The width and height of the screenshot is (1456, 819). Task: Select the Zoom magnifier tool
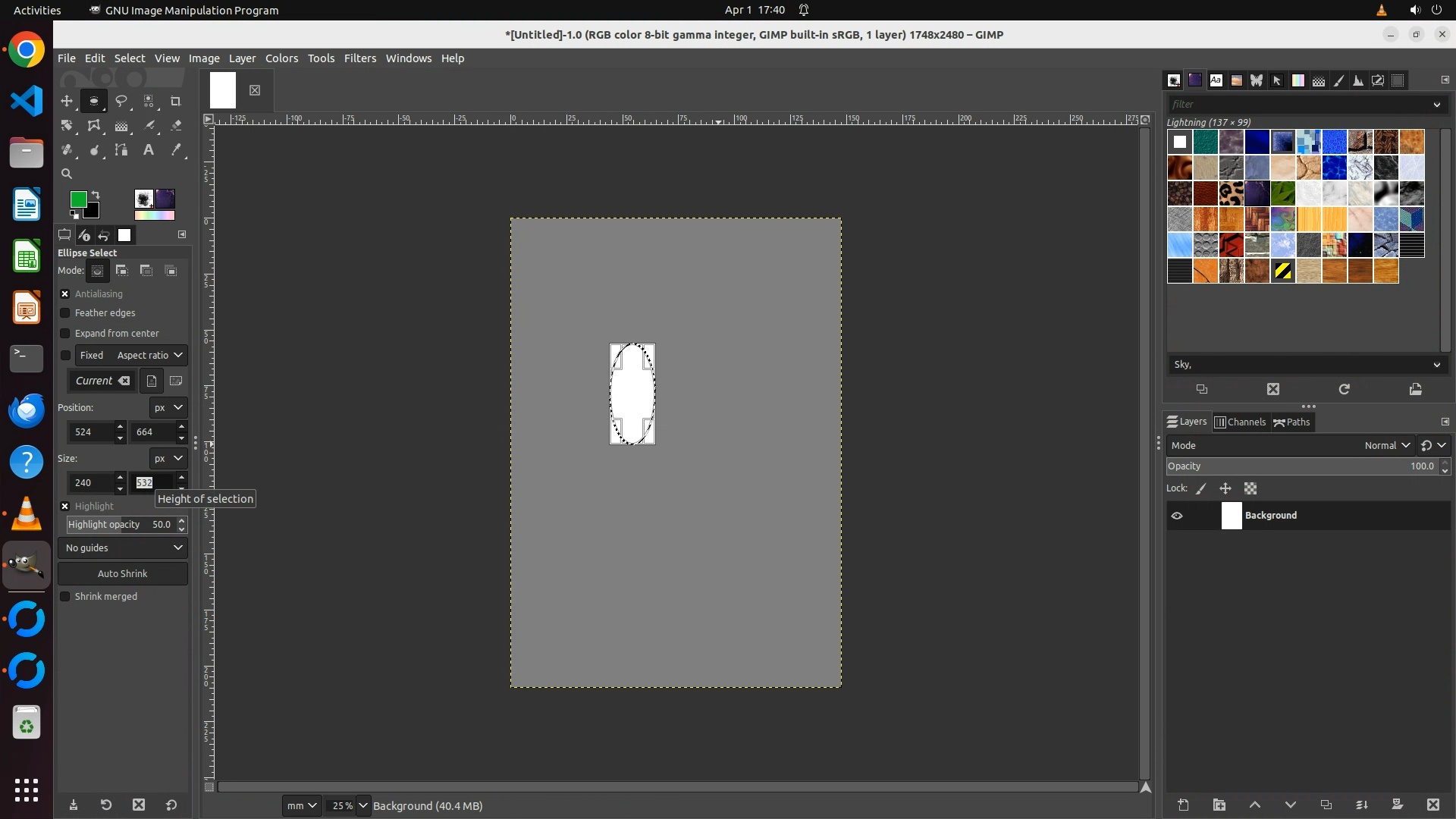67,174
